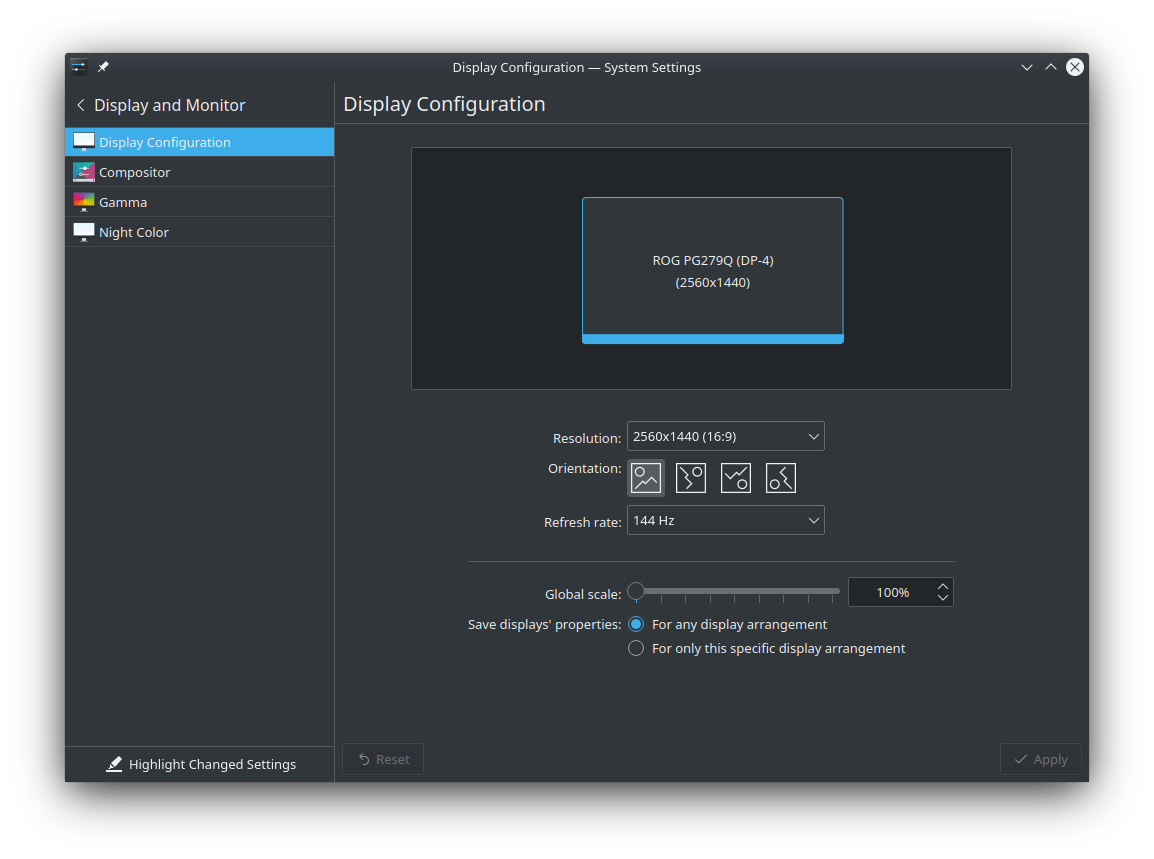Select the ROG PG279Q monitor preview
Viewport: 1154px width, 859px height.
coord(712,270)
